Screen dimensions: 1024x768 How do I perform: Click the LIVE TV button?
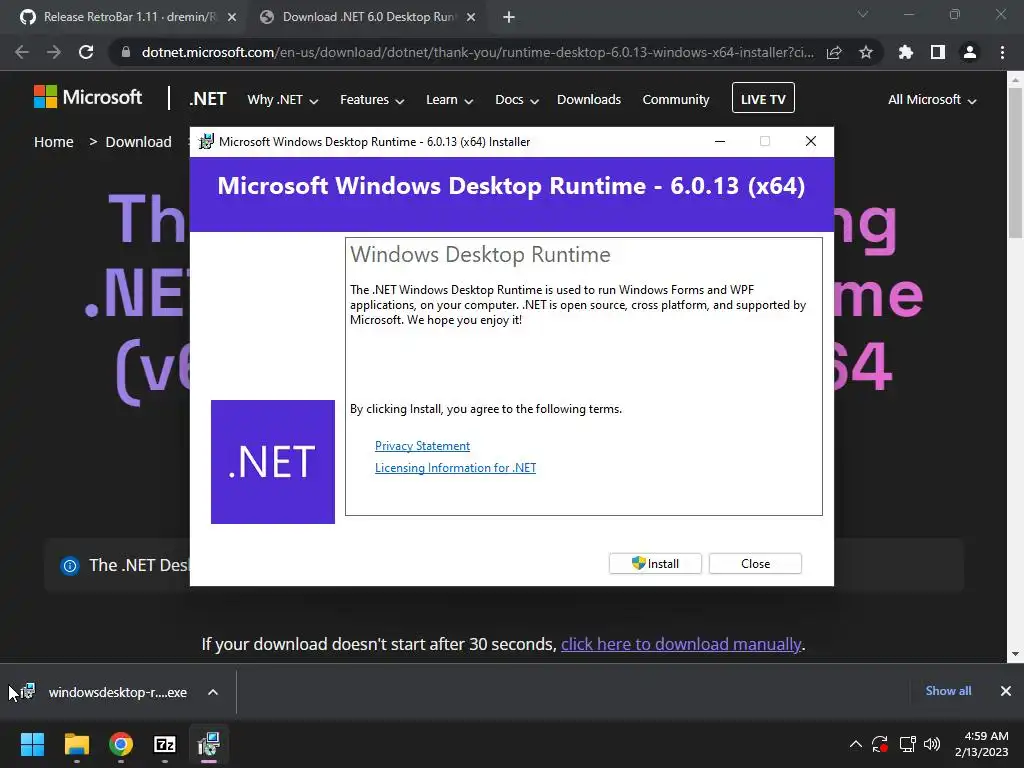763,98
